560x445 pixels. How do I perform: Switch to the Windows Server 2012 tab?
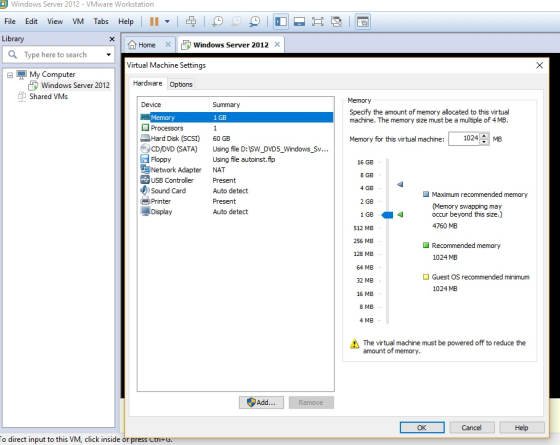click(230, 45)
